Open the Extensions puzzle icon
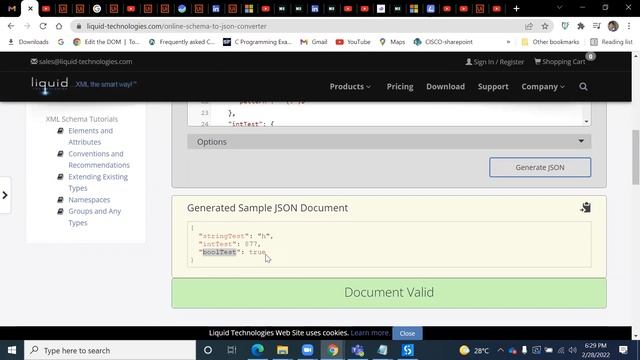 [581, 26]
